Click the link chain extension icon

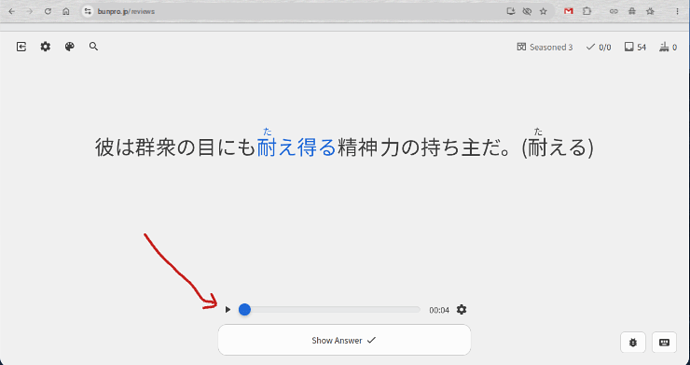(613, 11)
